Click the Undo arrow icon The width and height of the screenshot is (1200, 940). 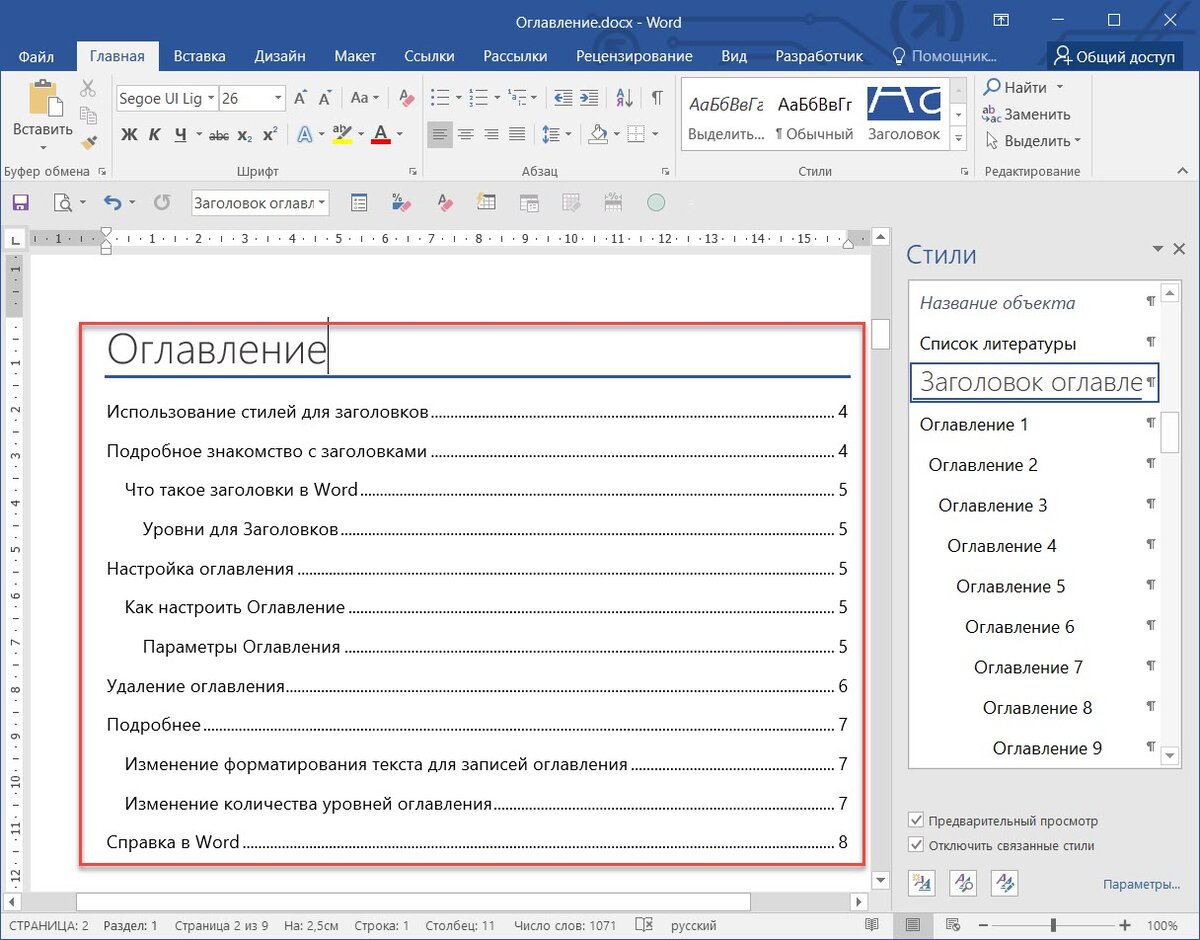tap(113, 203)
